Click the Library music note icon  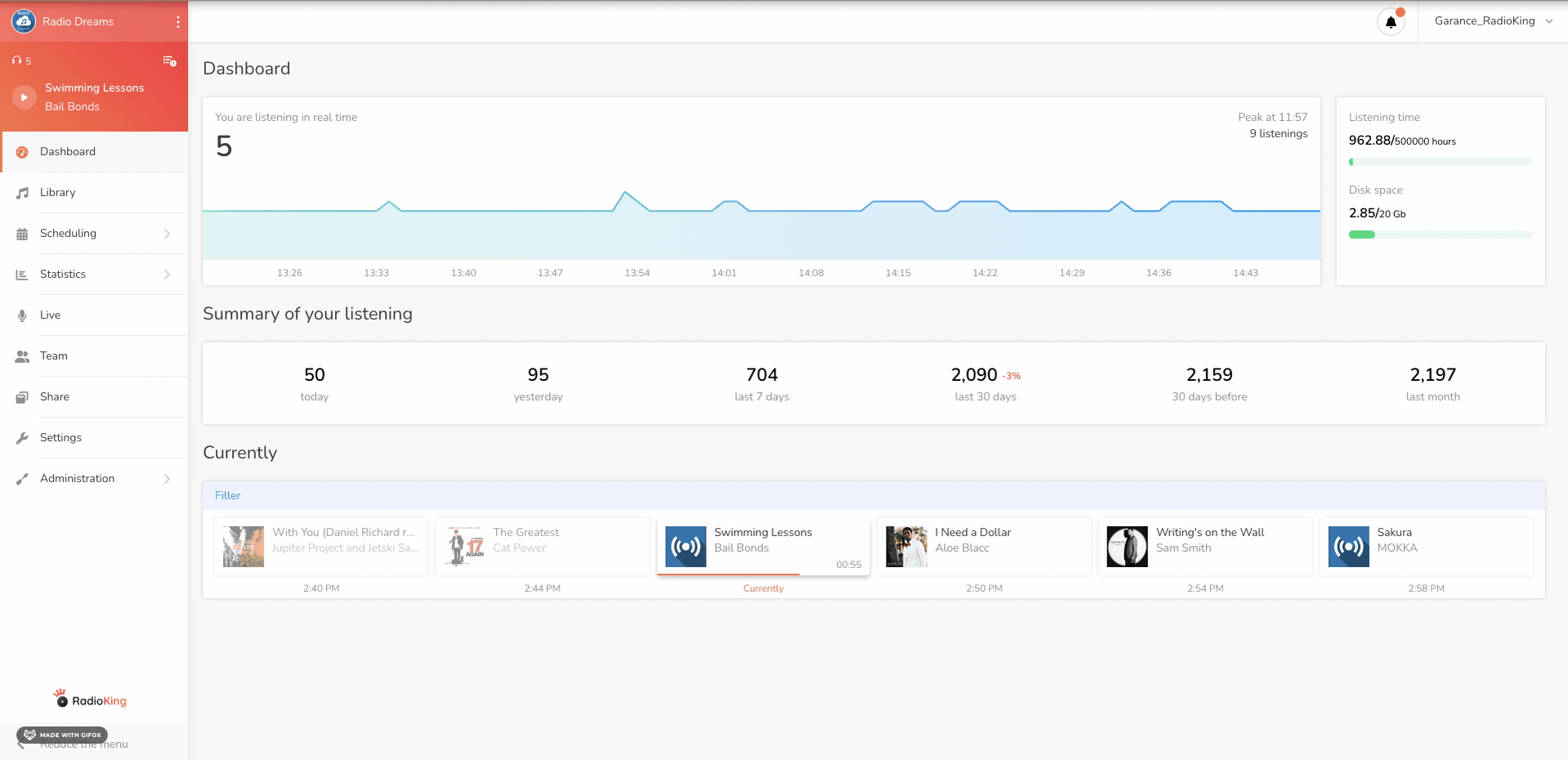tap(22, 193)
